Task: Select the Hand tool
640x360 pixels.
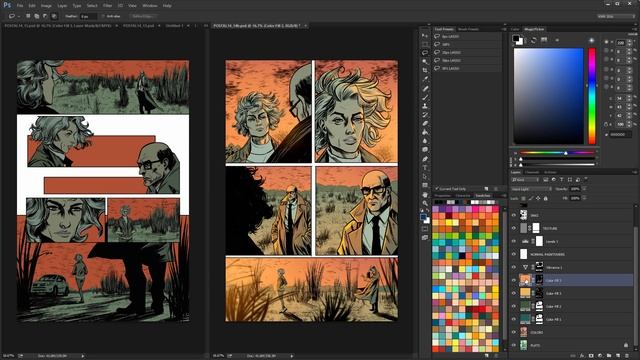Action: pyautogui.click(x=425, y=195)
